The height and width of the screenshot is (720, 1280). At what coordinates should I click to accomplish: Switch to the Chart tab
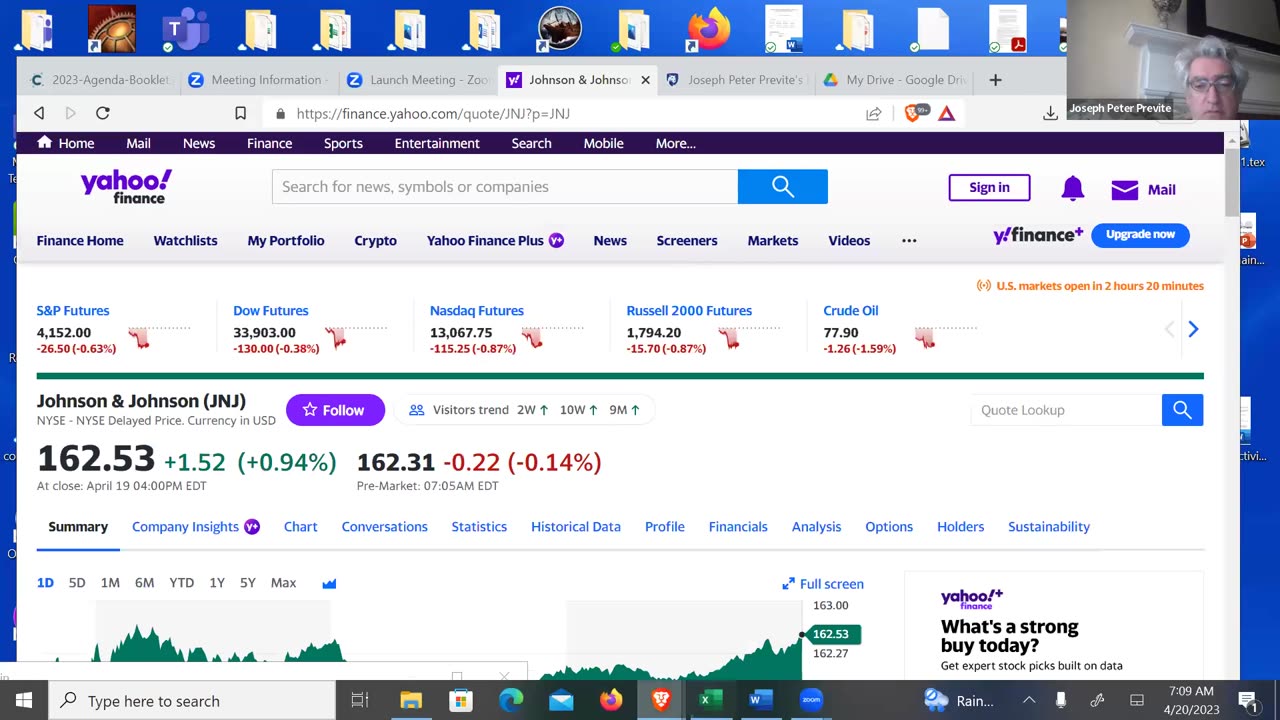(300, 527)
